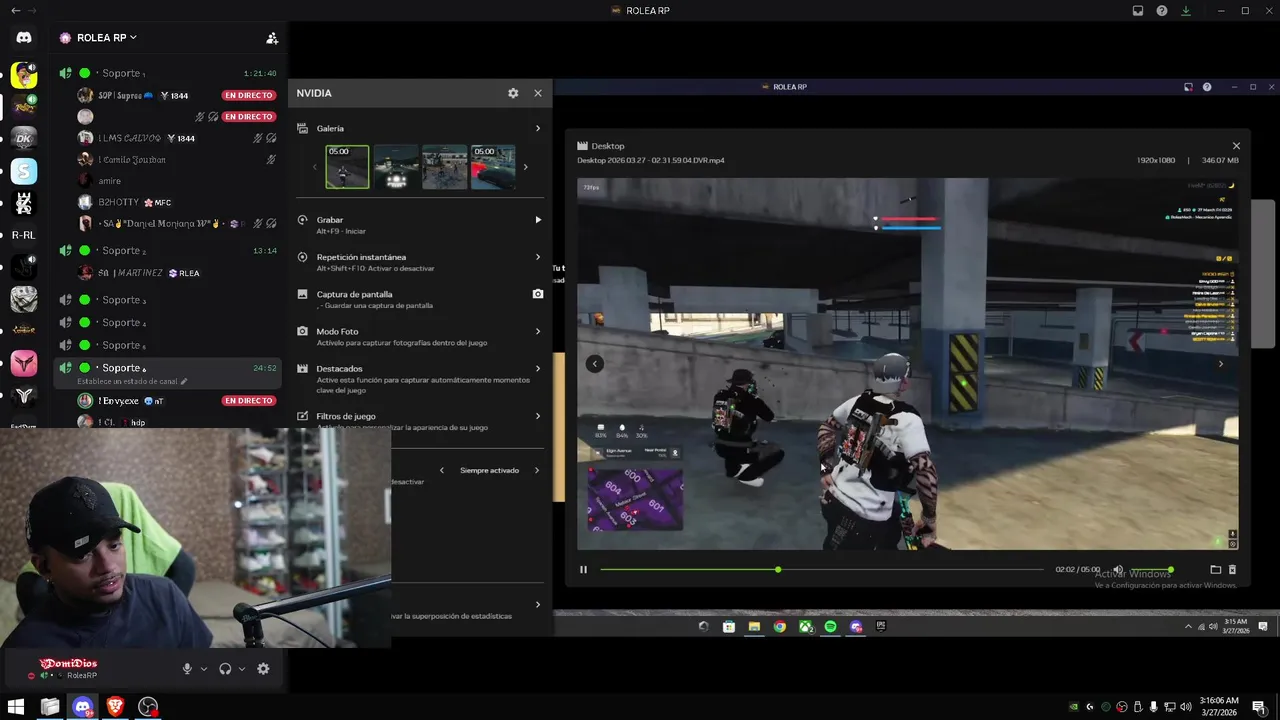The height and width of the screenshot is (720, 1280).
Task: Switch Siempre activado to previous option
Action: coord(442,470)
